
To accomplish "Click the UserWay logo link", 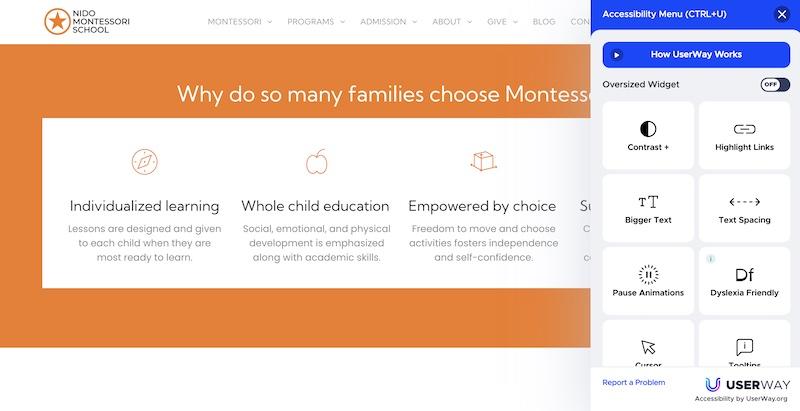I will 746,385.
